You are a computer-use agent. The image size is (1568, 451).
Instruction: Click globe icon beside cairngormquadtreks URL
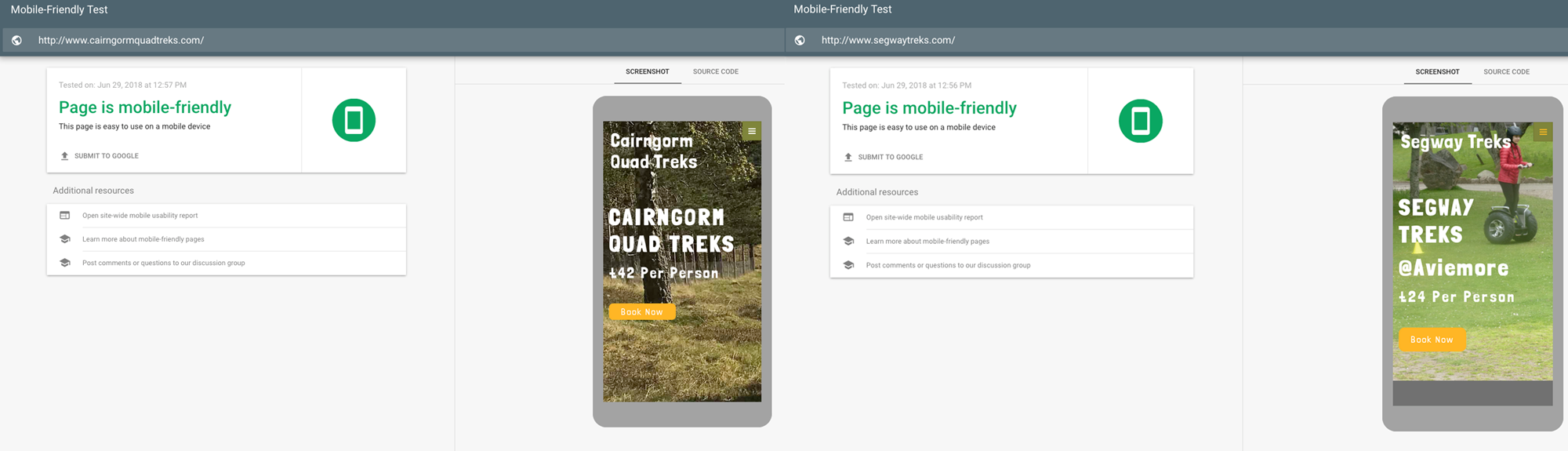(x=16, y=40)
